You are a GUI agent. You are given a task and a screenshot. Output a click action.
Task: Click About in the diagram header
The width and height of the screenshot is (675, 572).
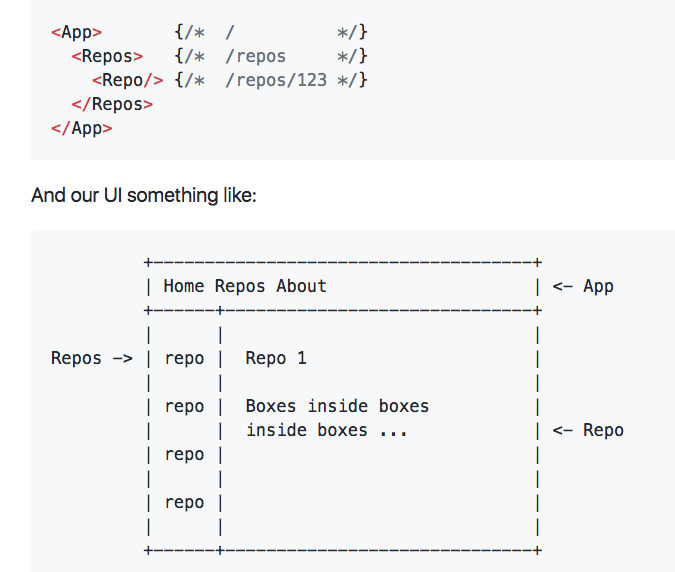(x=301, y=286)
